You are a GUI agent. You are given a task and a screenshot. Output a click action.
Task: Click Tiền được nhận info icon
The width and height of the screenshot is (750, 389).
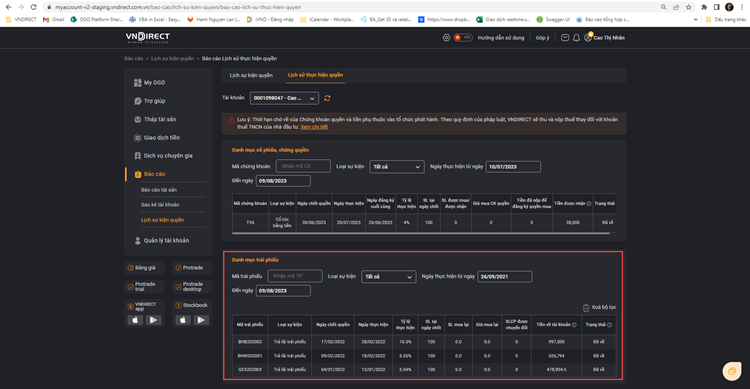pyautogui.click(x=589, y=203)
